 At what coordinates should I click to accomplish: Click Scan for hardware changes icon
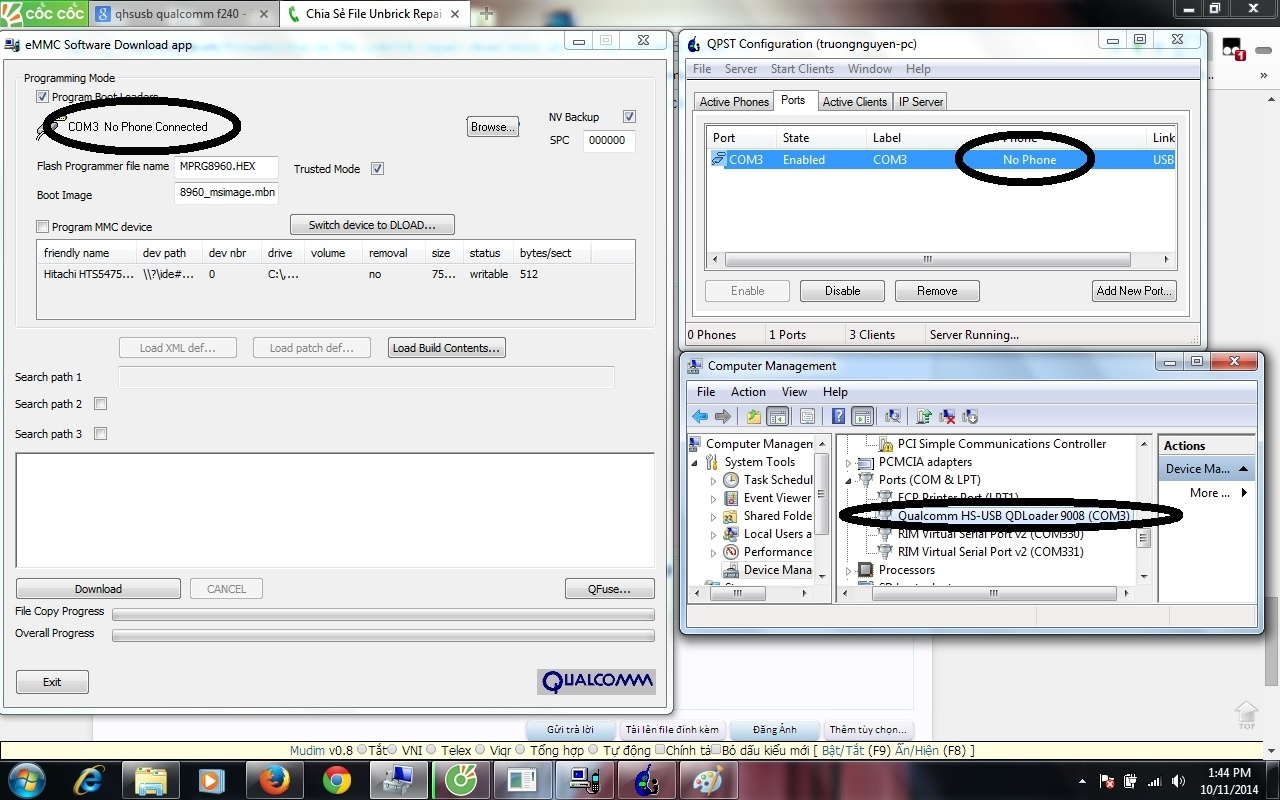893,417
